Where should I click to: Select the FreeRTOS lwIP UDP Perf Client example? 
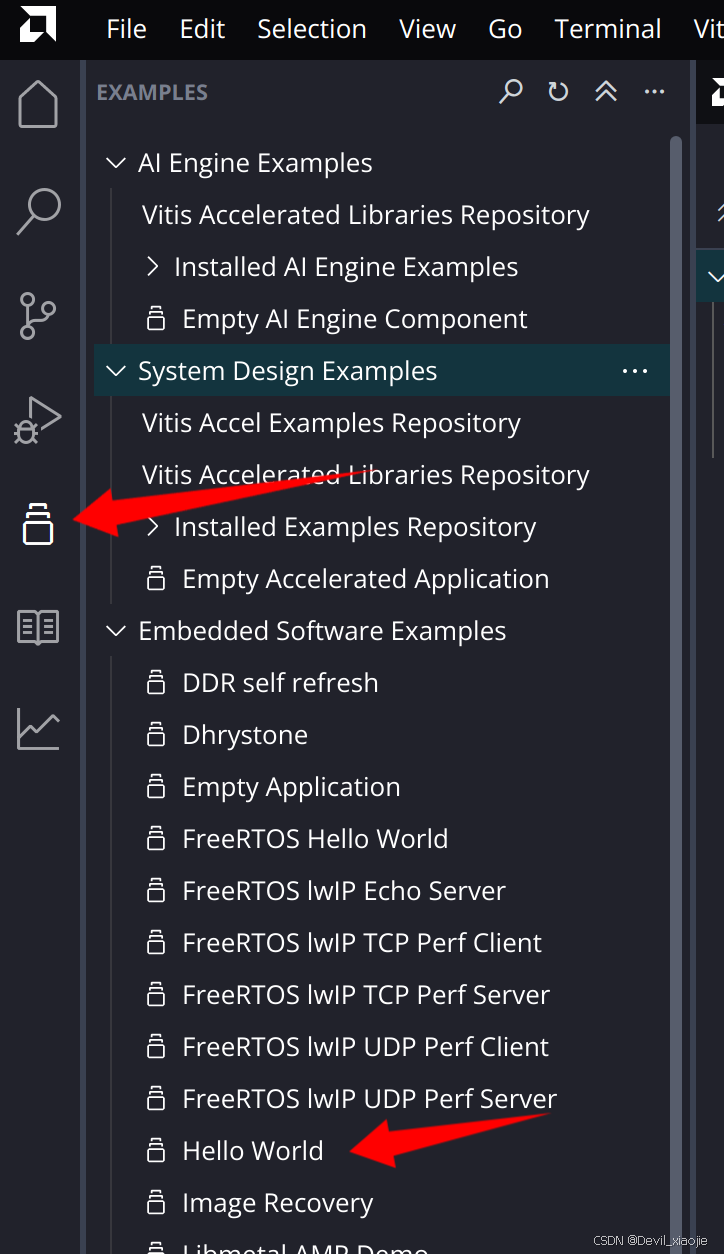point(366,1047)
